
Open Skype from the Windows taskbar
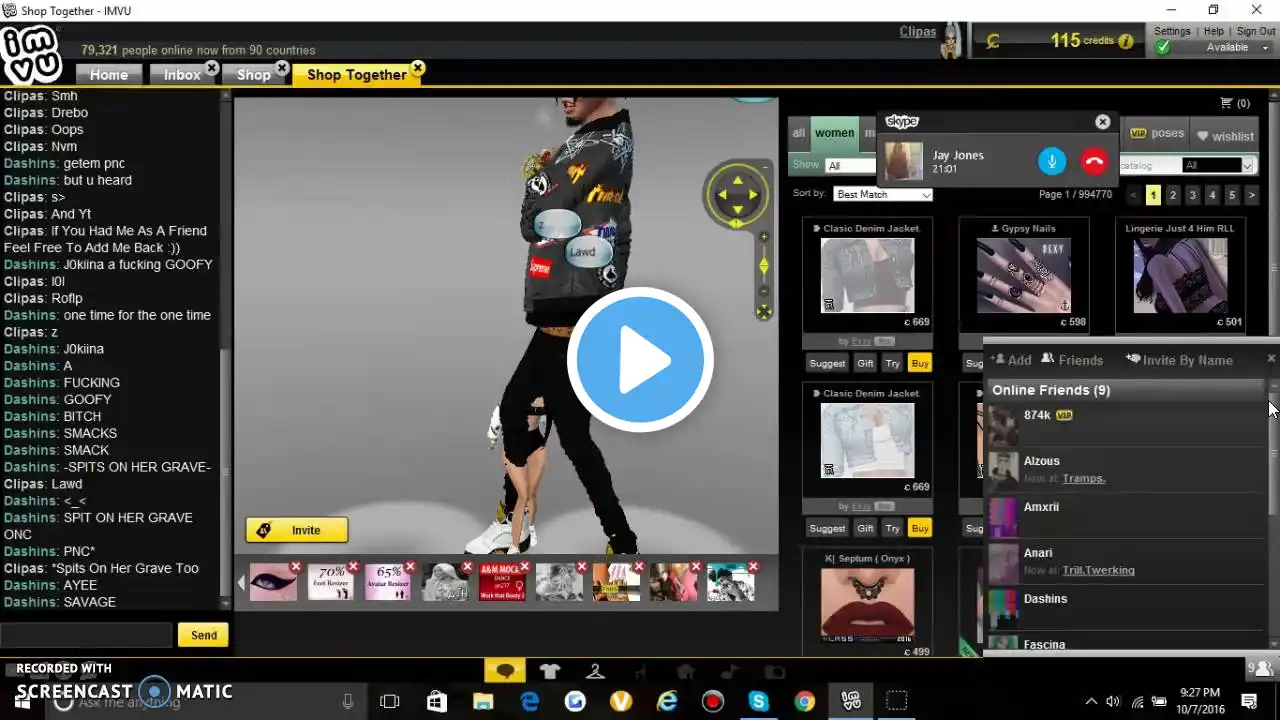point(758,701)
